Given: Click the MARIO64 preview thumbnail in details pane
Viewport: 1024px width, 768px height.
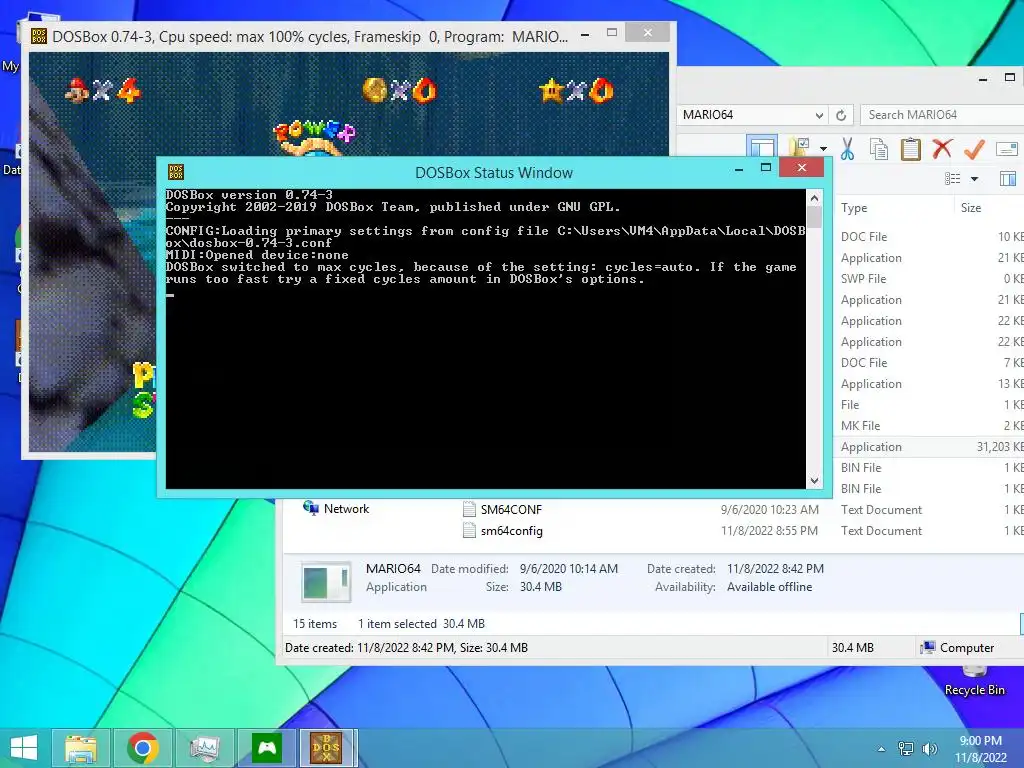Looking at the screenshot, I should [325, 581].
